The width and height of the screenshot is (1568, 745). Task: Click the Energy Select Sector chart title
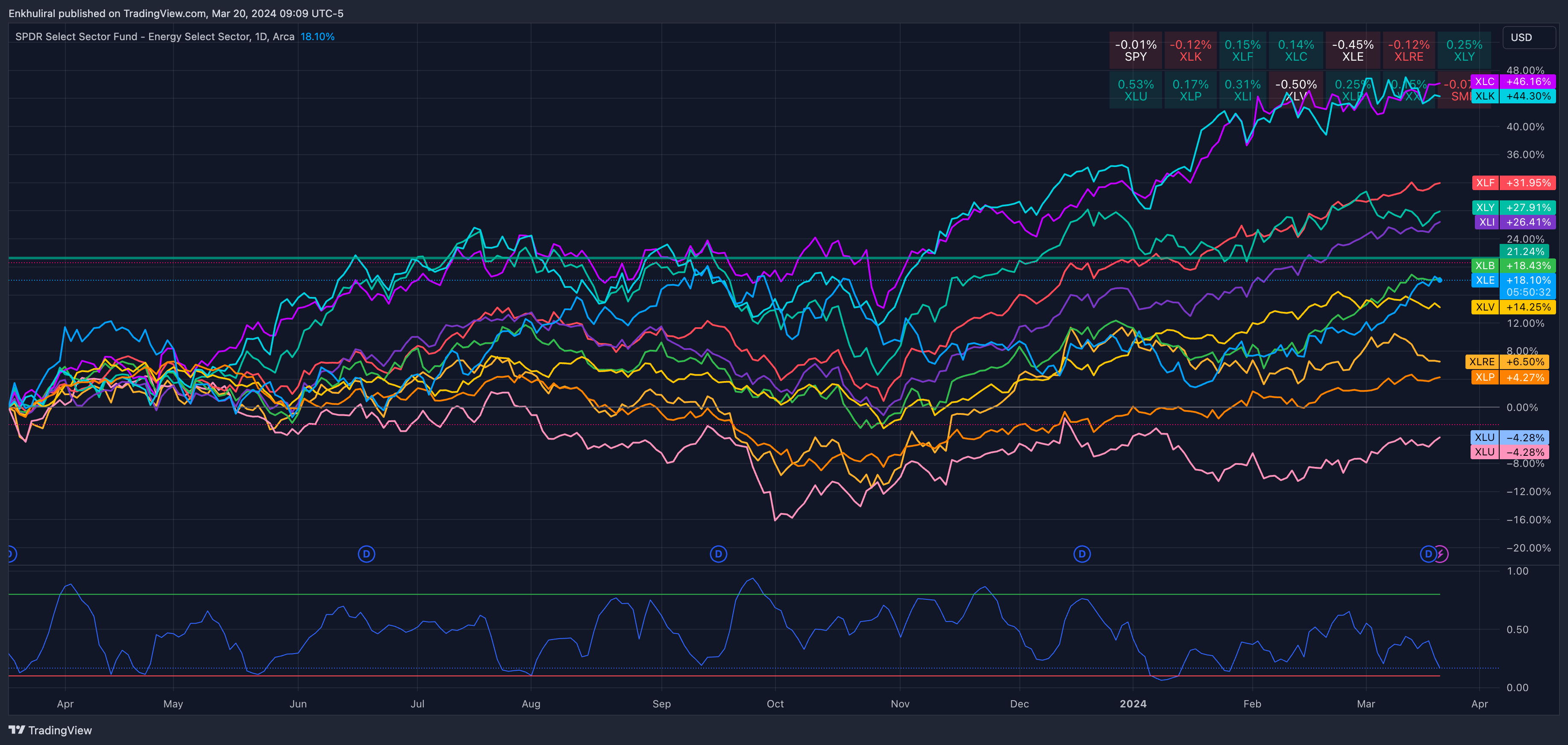click(155, 36)
